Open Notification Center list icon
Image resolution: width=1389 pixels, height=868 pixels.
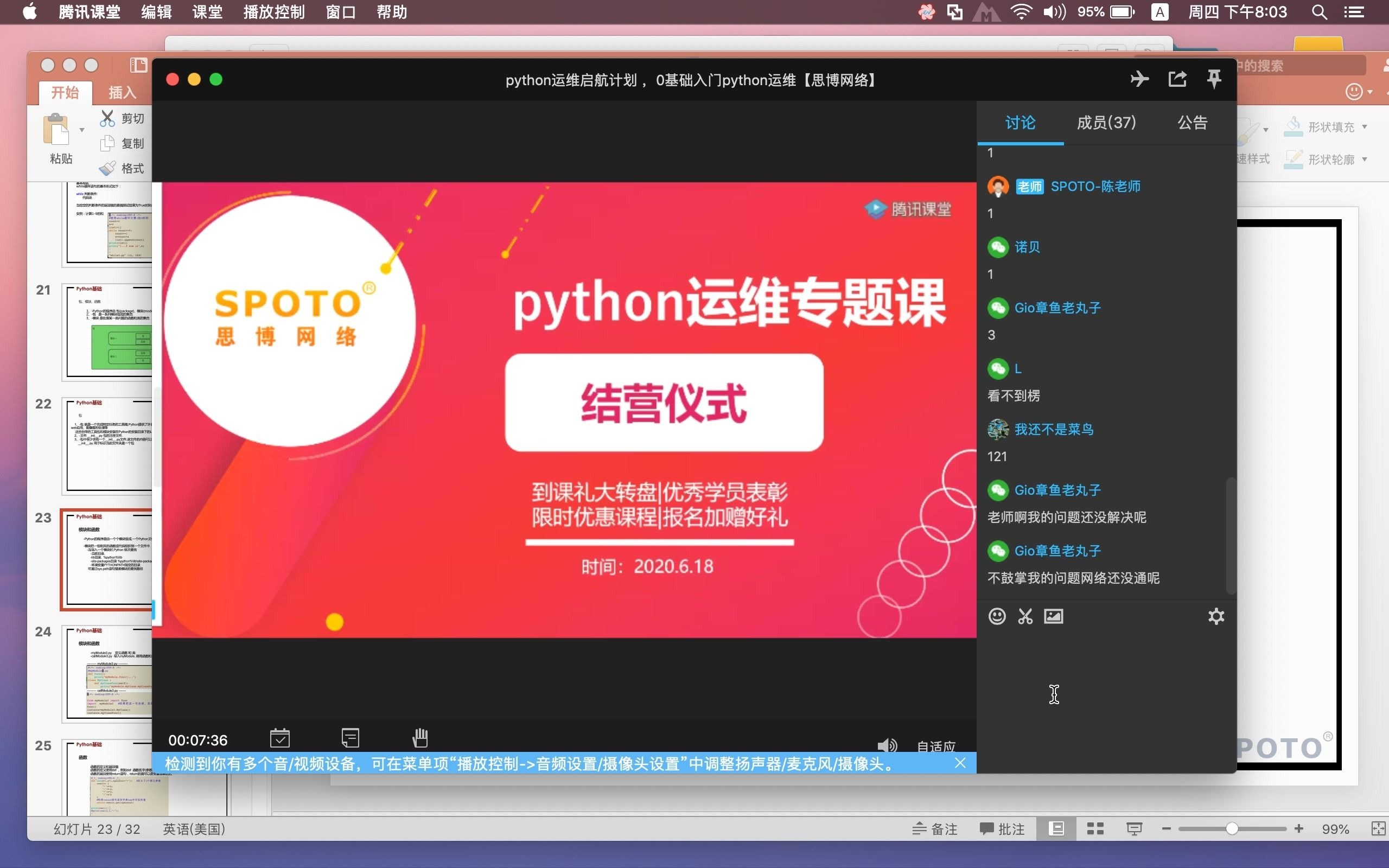click(x=1354, y=12)
